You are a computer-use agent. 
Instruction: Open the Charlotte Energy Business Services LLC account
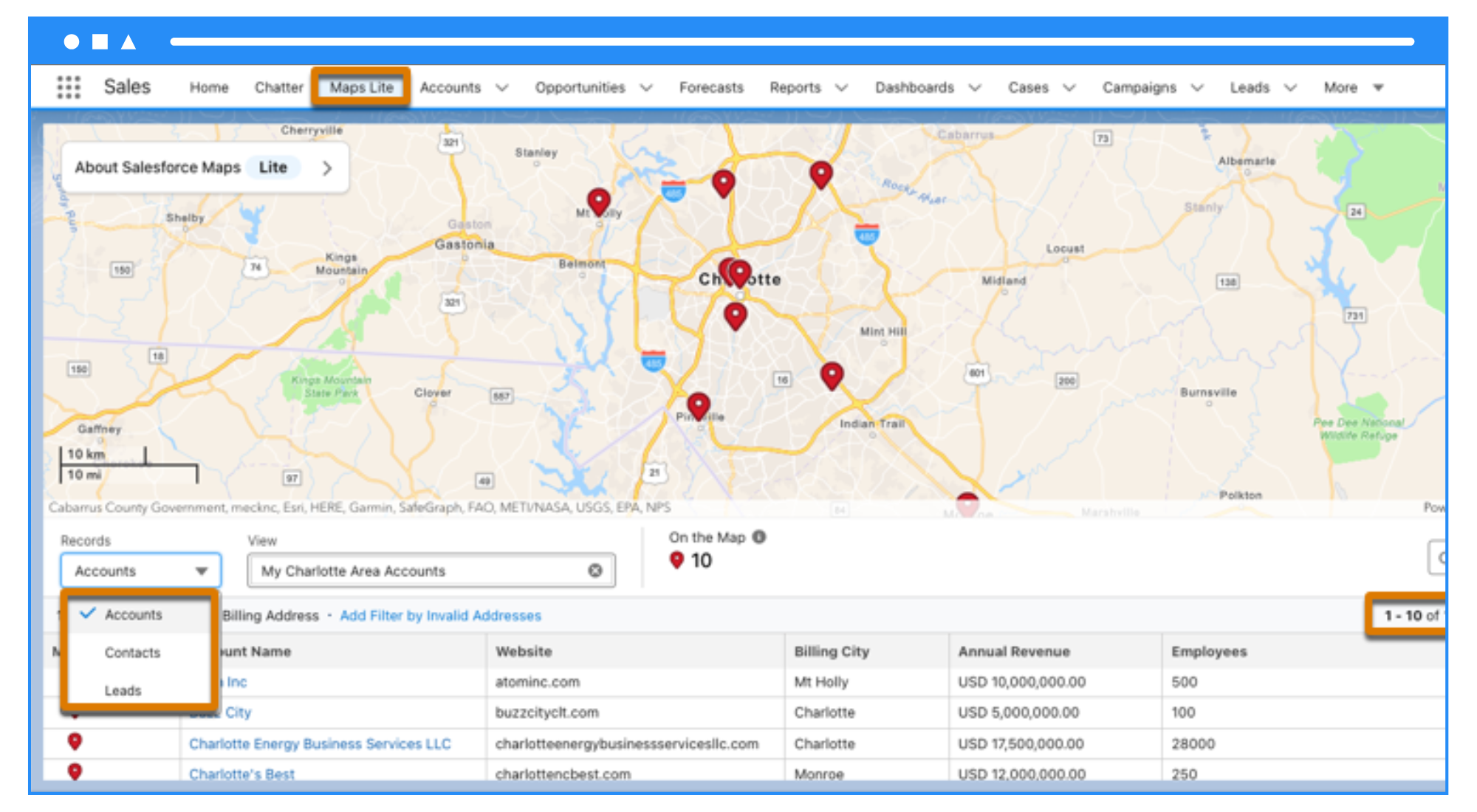pos(319,743)
